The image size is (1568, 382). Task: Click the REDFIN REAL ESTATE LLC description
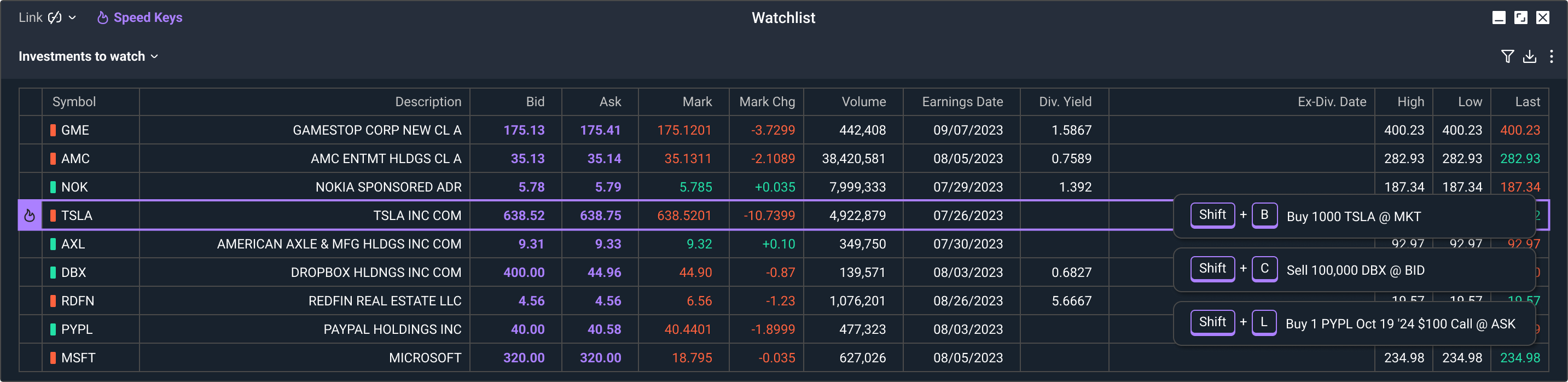click(x=385, y=301)
